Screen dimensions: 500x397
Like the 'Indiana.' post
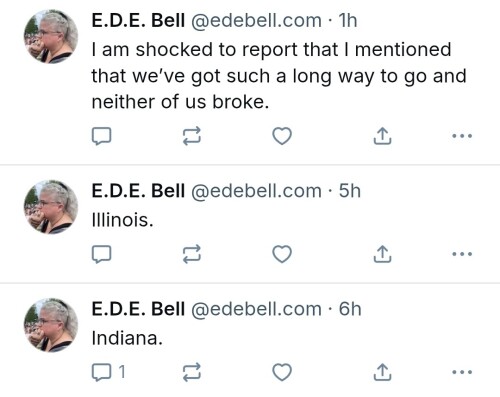click(282, 372)
